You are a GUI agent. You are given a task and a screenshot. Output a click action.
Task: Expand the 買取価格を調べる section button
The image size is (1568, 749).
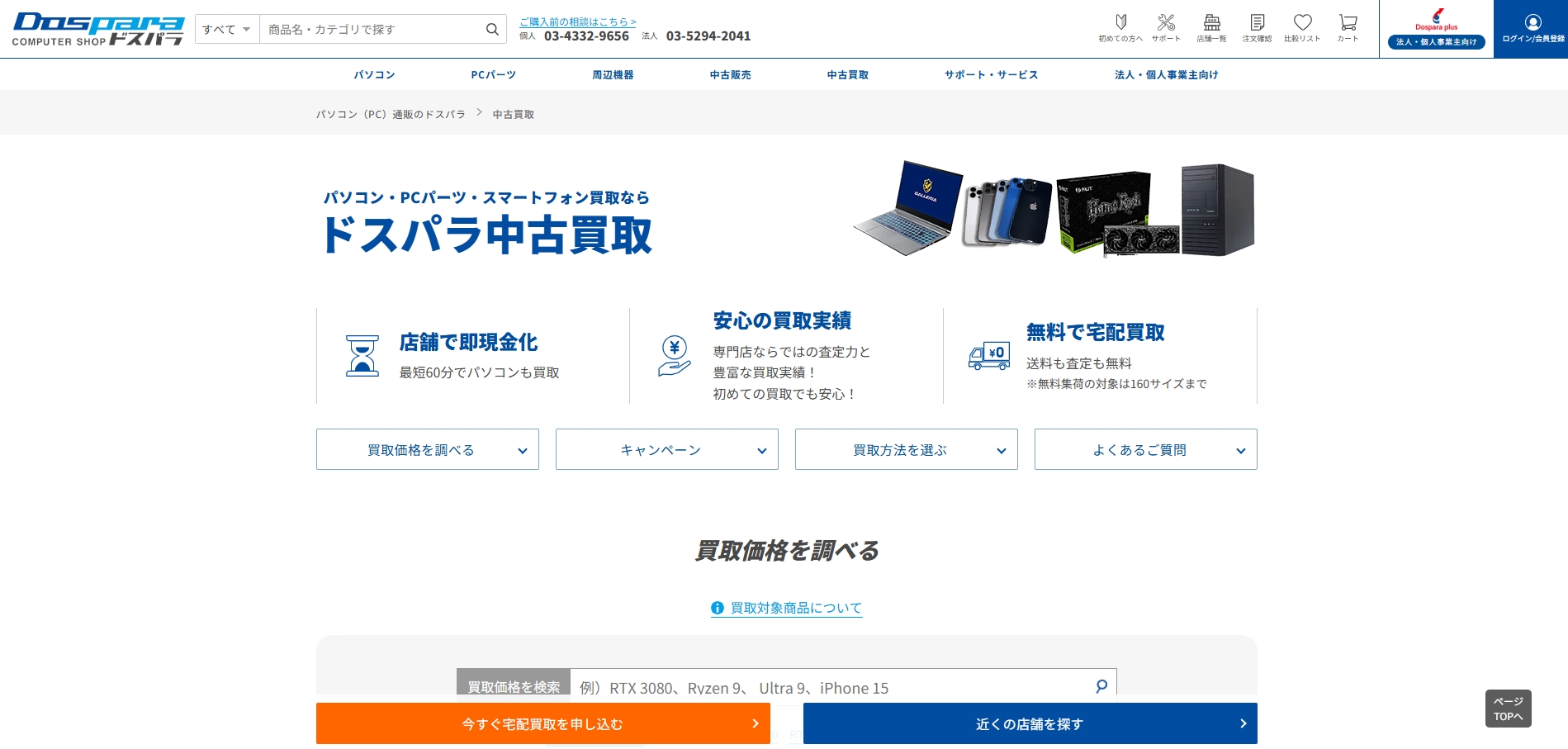(x=428, y=449)
